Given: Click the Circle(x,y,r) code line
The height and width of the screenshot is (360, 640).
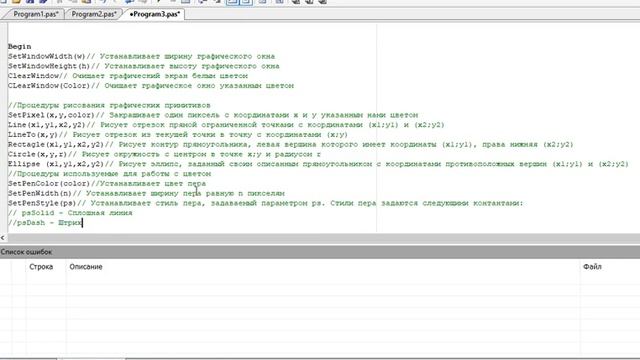Looking at the screenshot, I should pyautogui.click(x=164, y=154).
